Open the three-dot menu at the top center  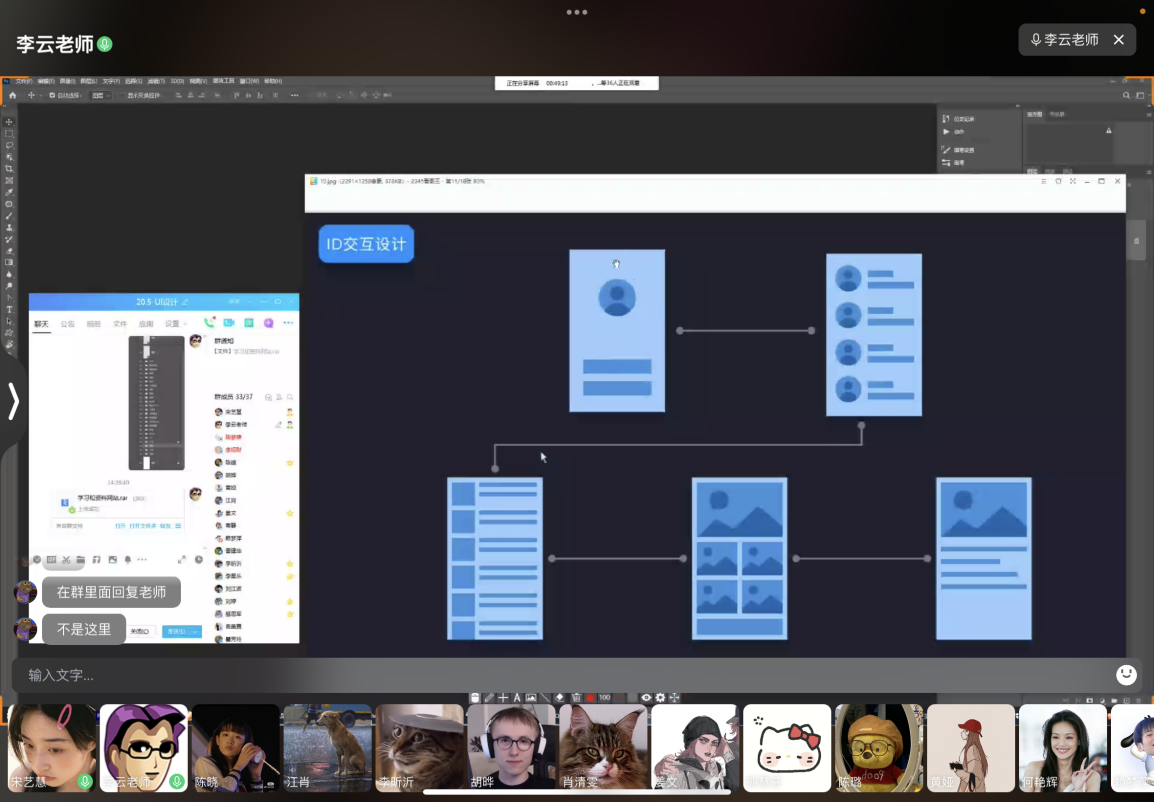pyautogui.click(x=577, y=12)
